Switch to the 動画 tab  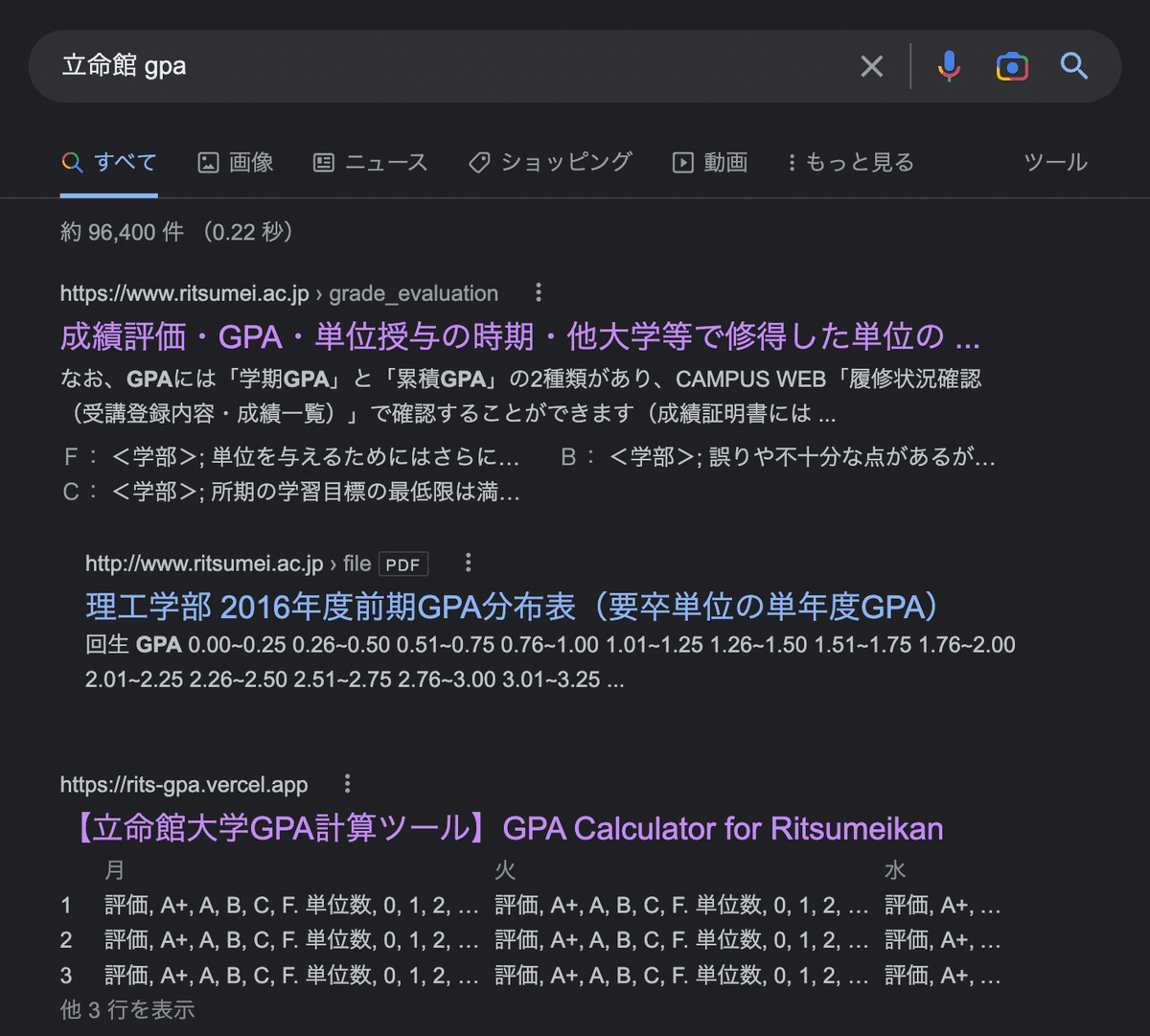pyautogui.click(x=710, y=162)
